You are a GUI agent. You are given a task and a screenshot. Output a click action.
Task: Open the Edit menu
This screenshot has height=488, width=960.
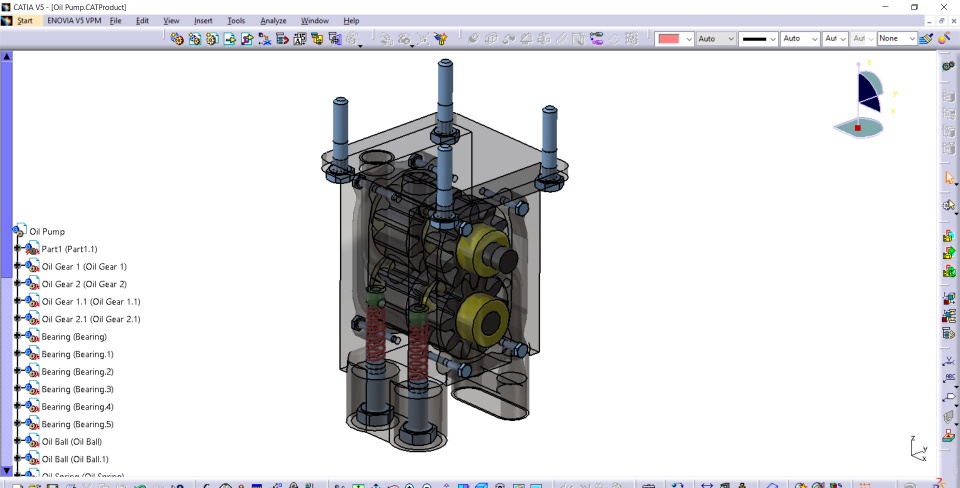142,21
